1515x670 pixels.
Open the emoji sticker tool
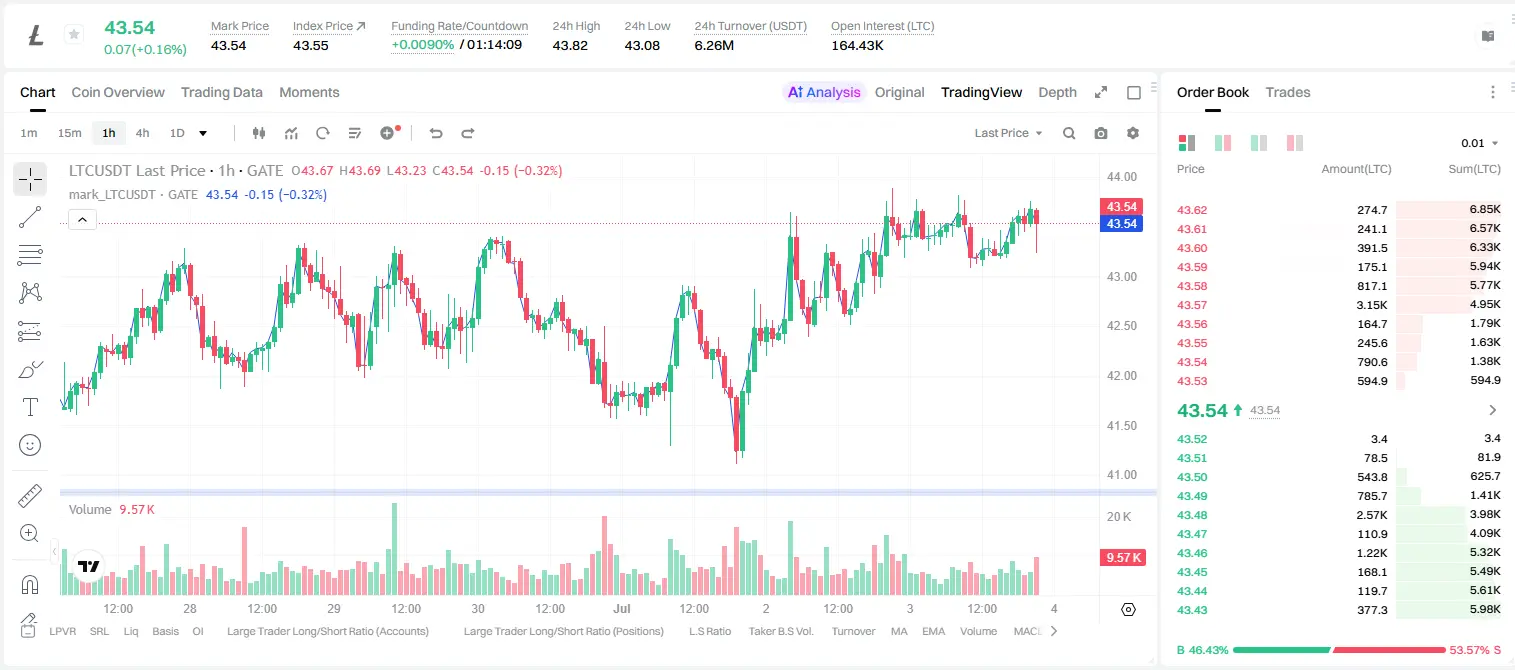(30, 445)
